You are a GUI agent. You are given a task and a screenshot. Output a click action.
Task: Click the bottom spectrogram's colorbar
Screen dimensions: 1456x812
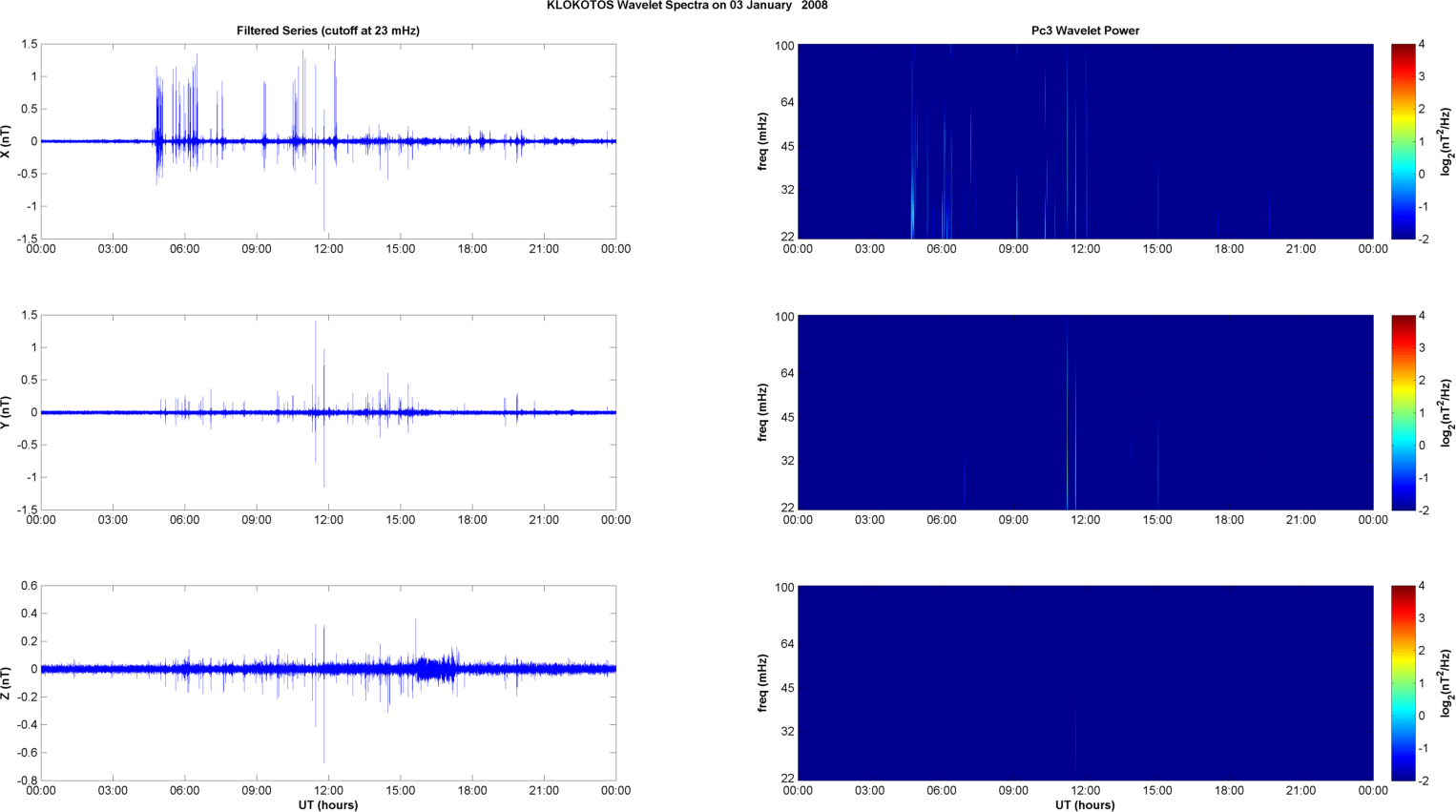pos(1402,683)
